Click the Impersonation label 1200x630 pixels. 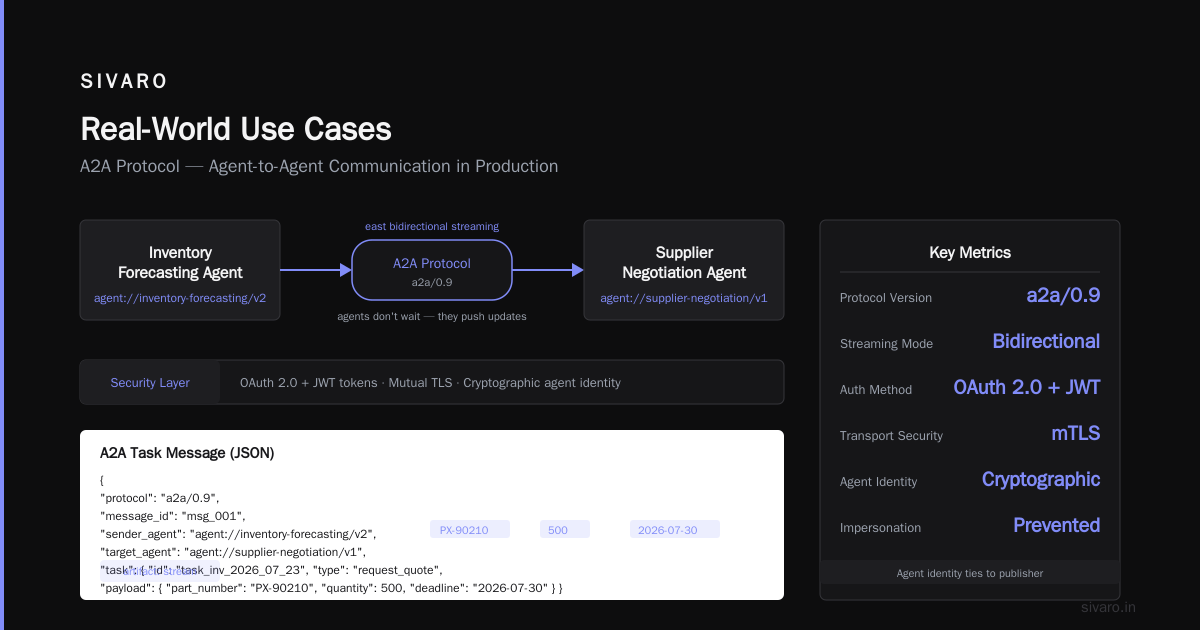[x=881, y=528]
